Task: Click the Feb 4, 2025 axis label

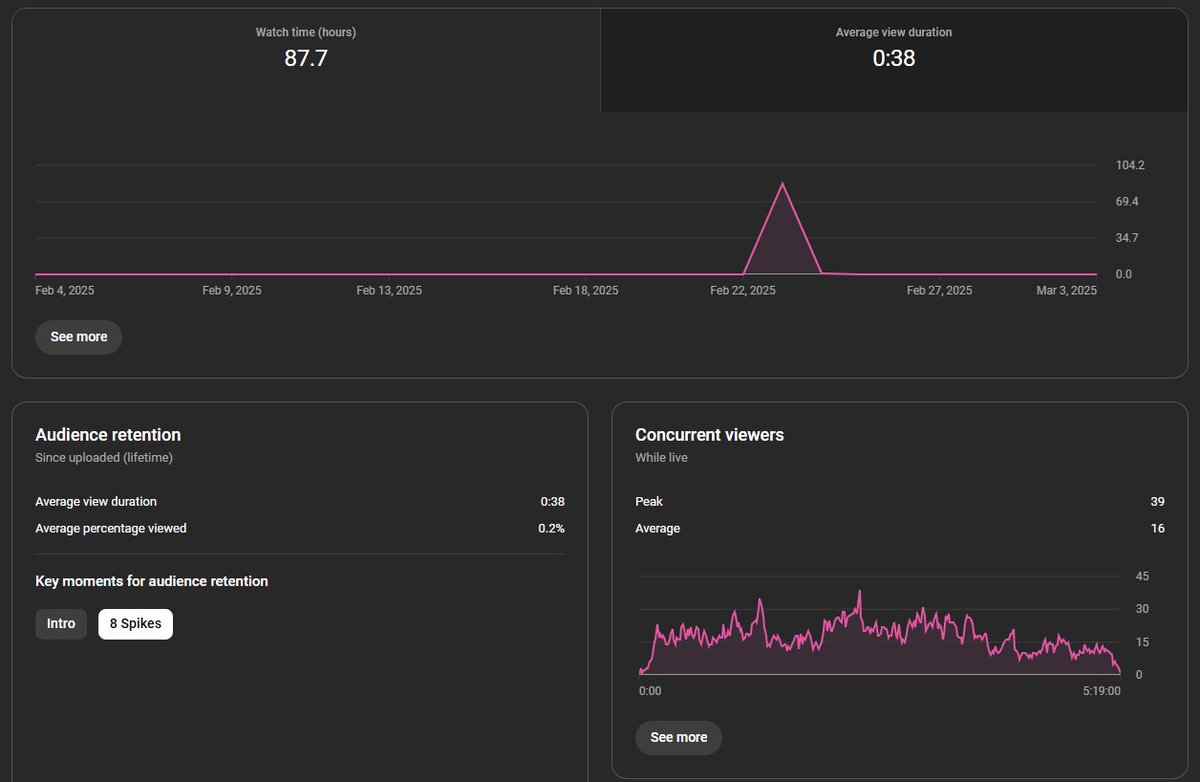Action: 65,291
